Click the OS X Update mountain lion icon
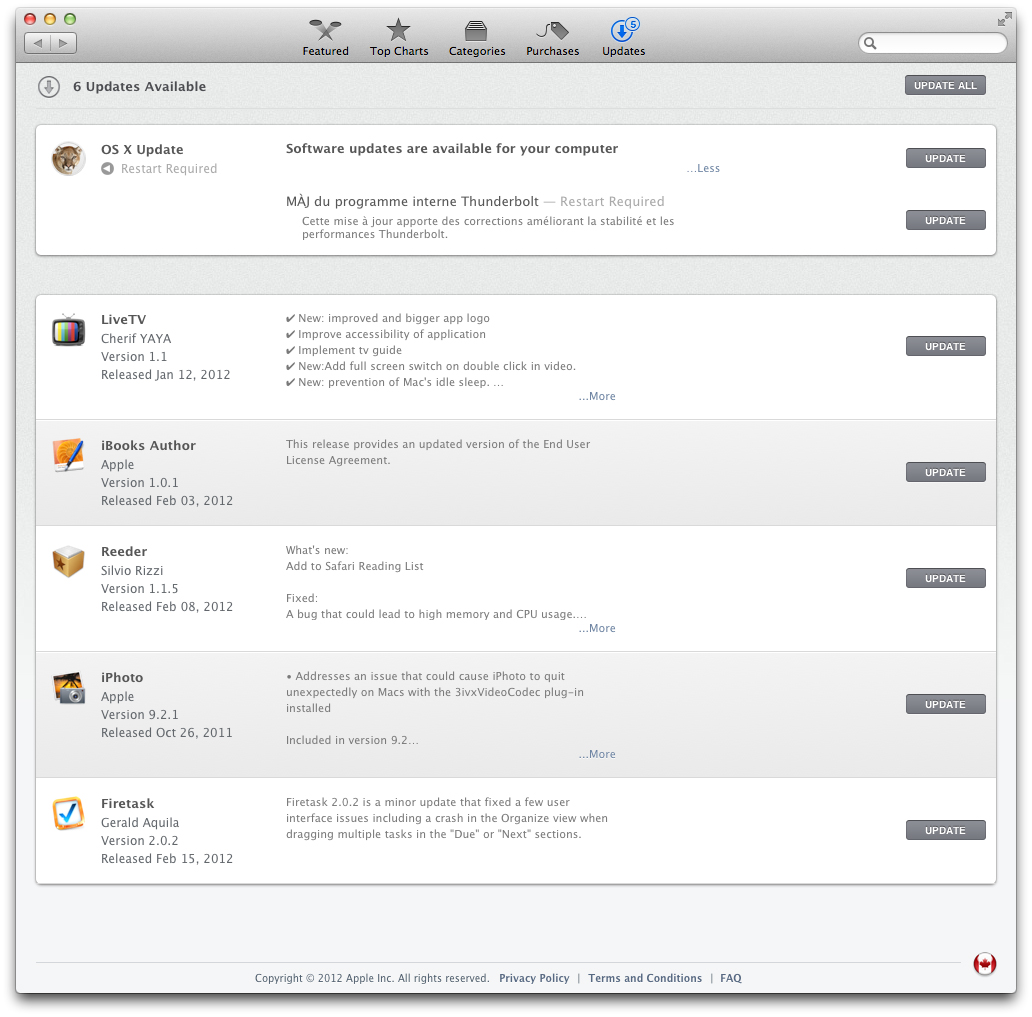The width and height of the screenshot is (1032, 1017). tap(68, 159)
